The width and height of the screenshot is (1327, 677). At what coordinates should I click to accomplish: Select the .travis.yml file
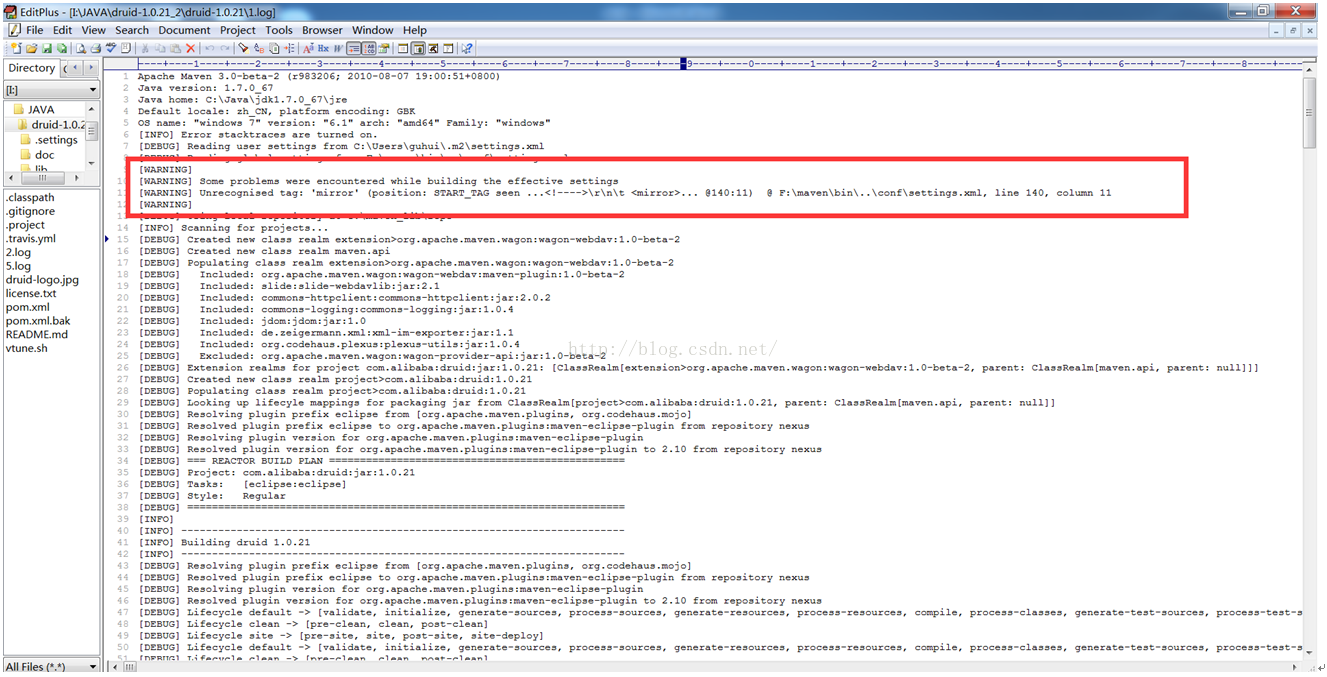click(x=31, y=239)
